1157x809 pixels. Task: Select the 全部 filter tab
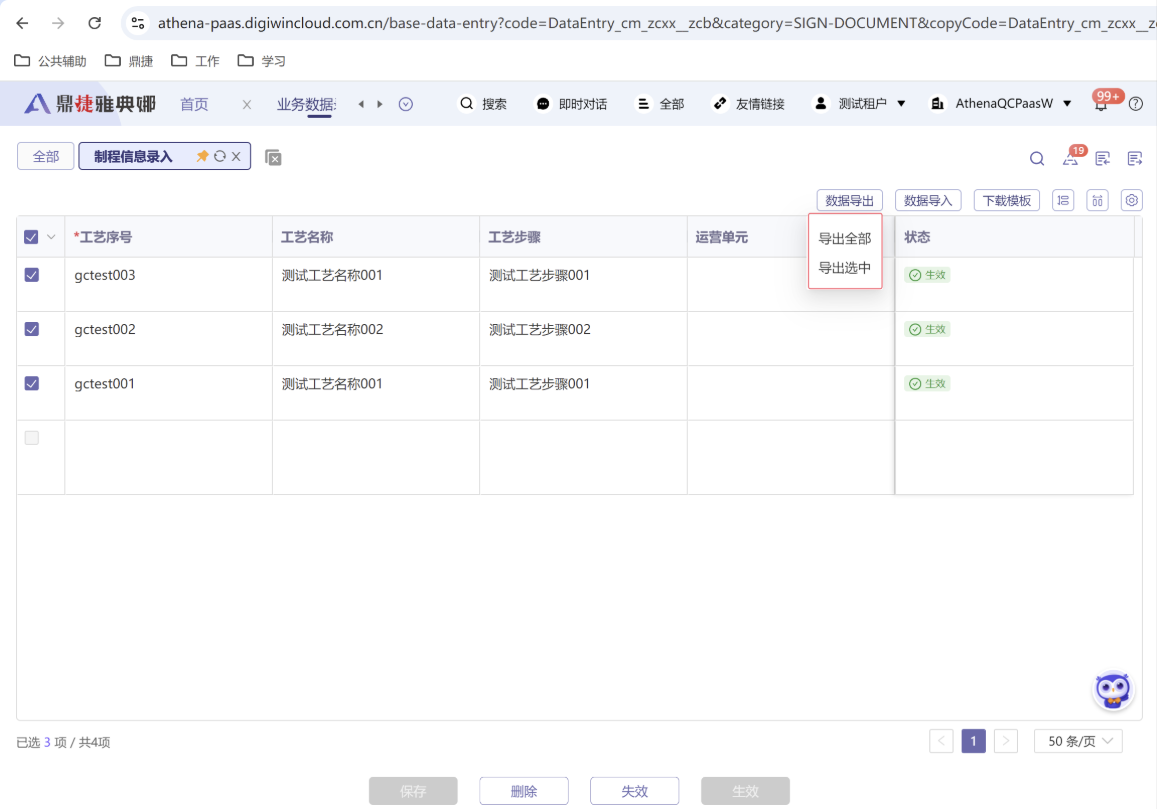coord(46,156)
